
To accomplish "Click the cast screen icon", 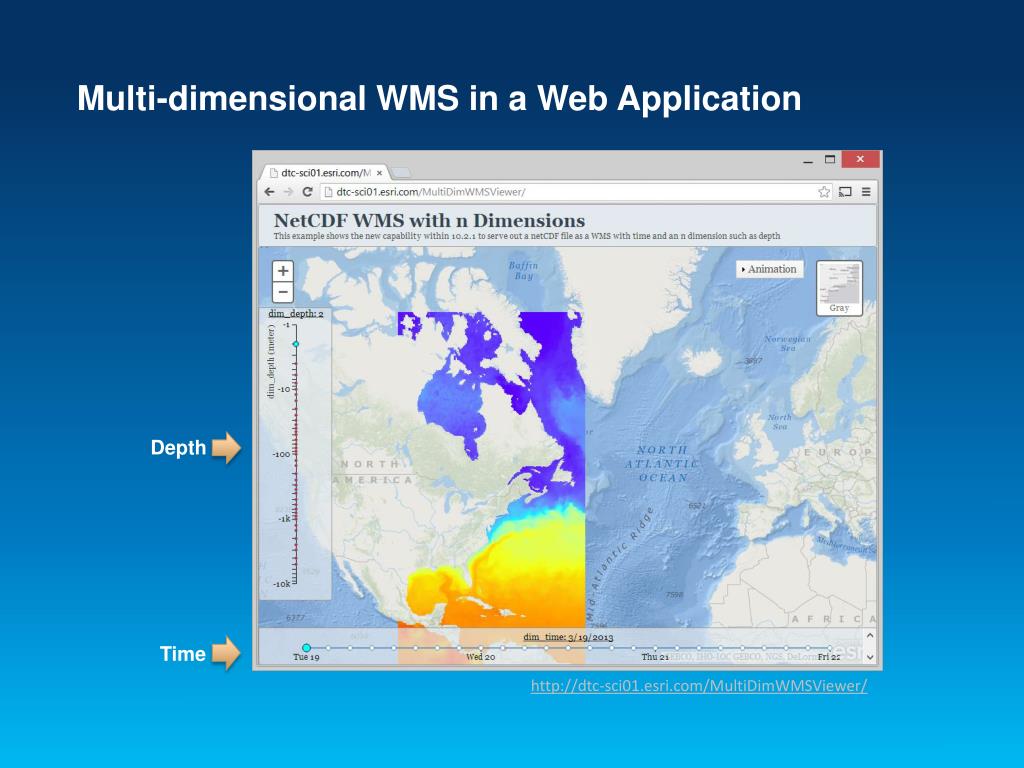I will pos(845,192).
